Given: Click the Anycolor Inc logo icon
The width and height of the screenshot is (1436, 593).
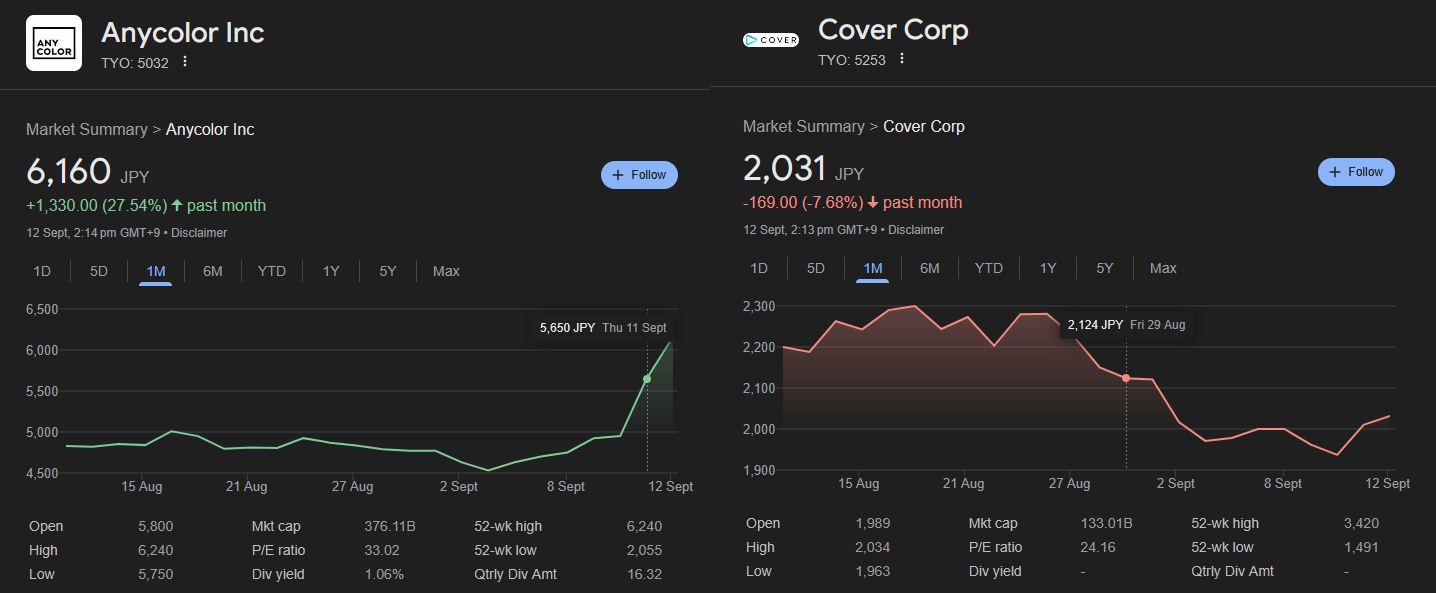Looking at the screenshot, I should (54, 44).
